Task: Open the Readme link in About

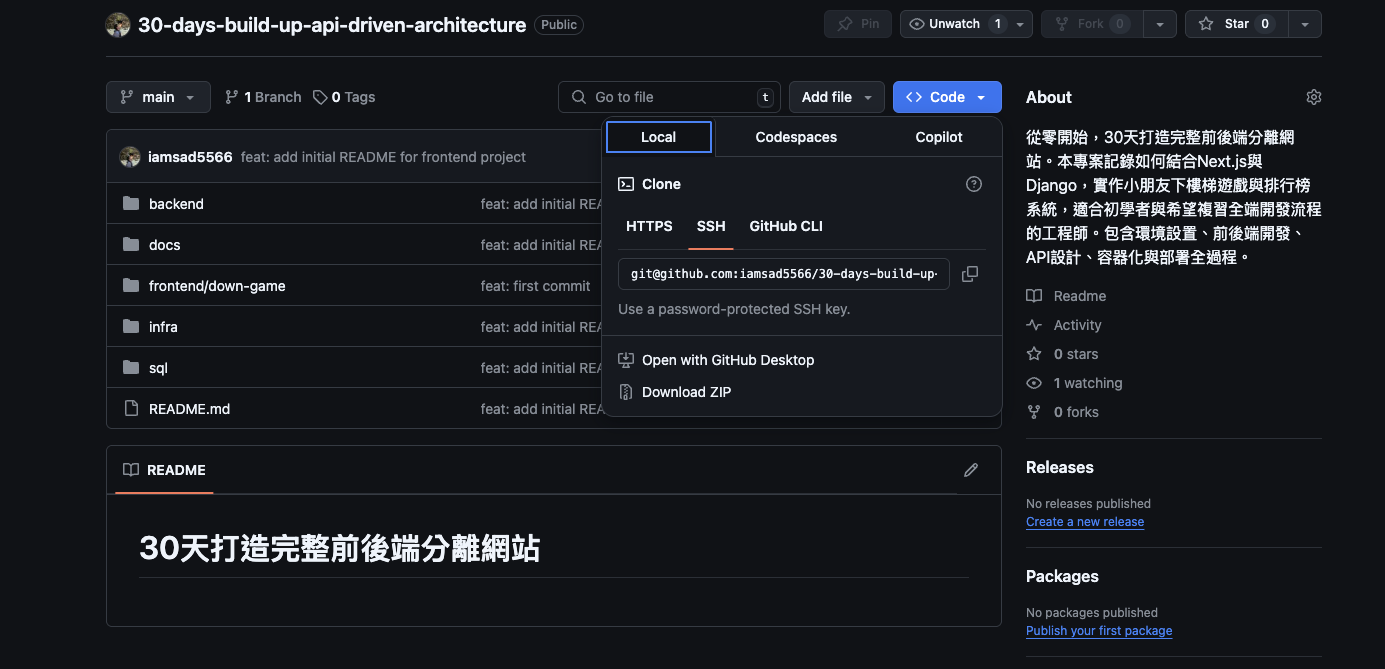Action: click(x=1066, y=296)
